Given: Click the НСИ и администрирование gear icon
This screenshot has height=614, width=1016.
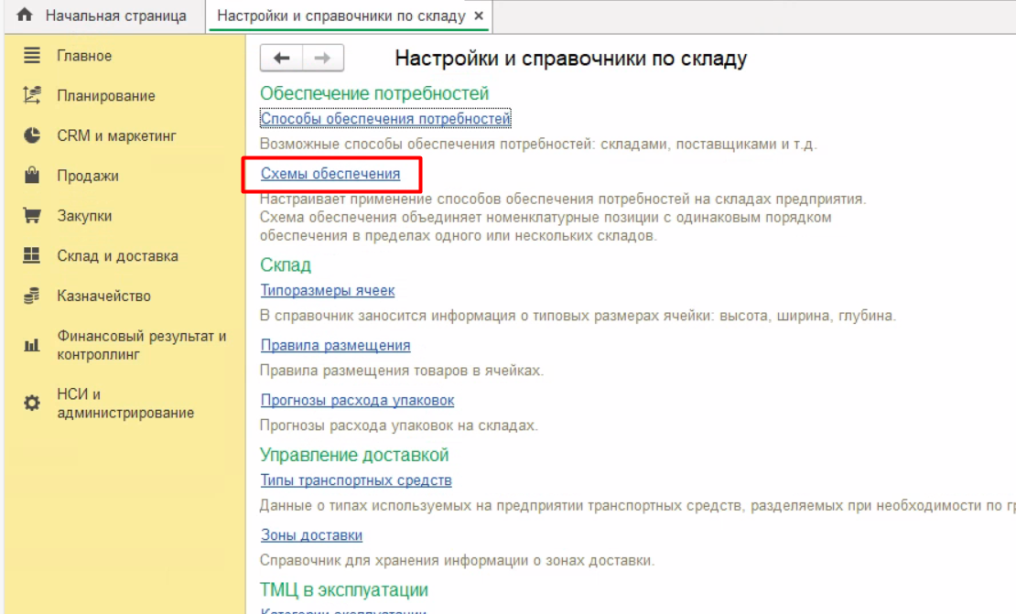Looking at the screenshot, I should coord(32,403).
